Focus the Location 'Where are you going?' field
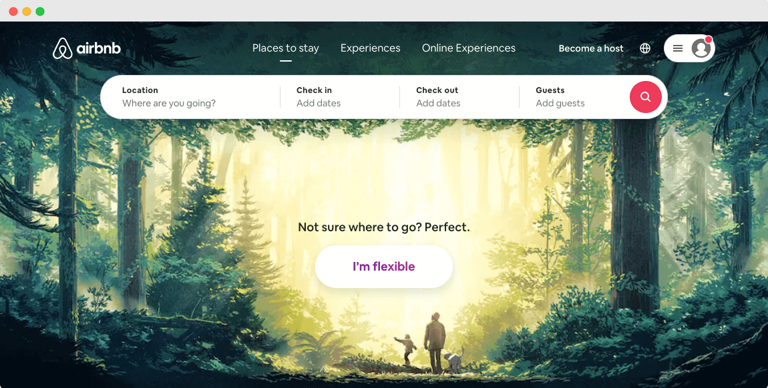The image size is (768, 388). 191,97
